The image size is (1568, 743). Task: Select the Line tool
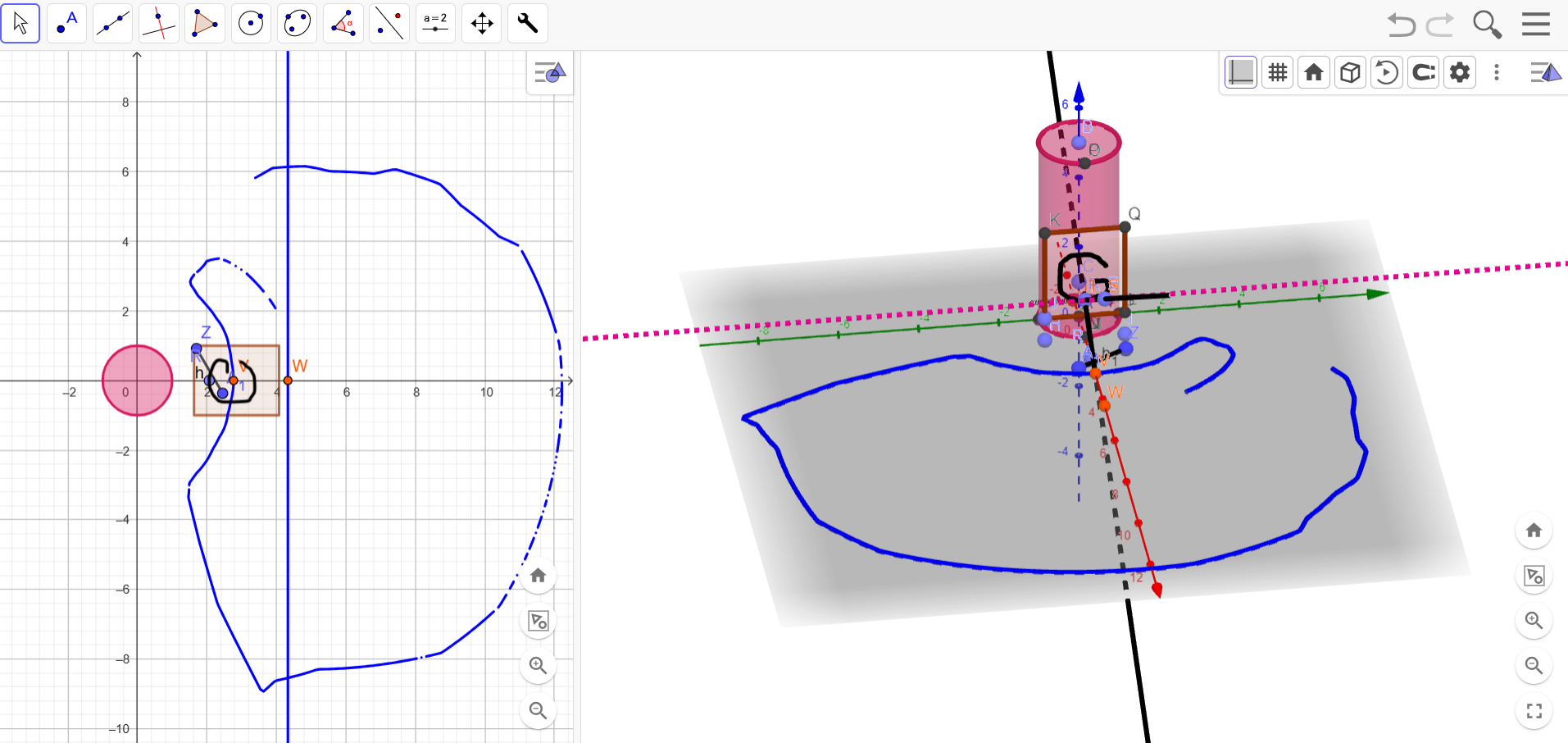click(x=112, y=23)
